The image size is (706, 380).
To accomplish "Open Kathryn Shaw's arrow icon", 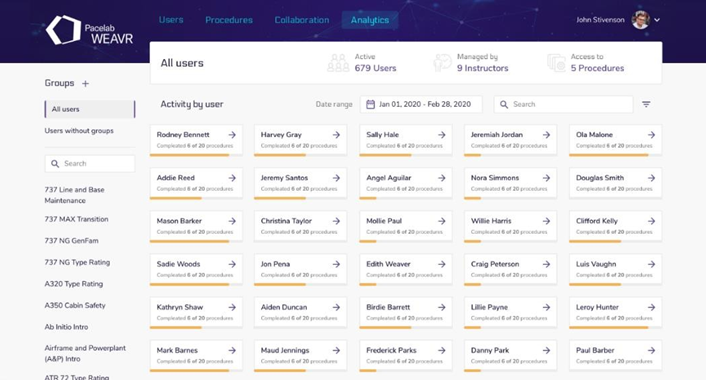I will (x=232, y=308).
